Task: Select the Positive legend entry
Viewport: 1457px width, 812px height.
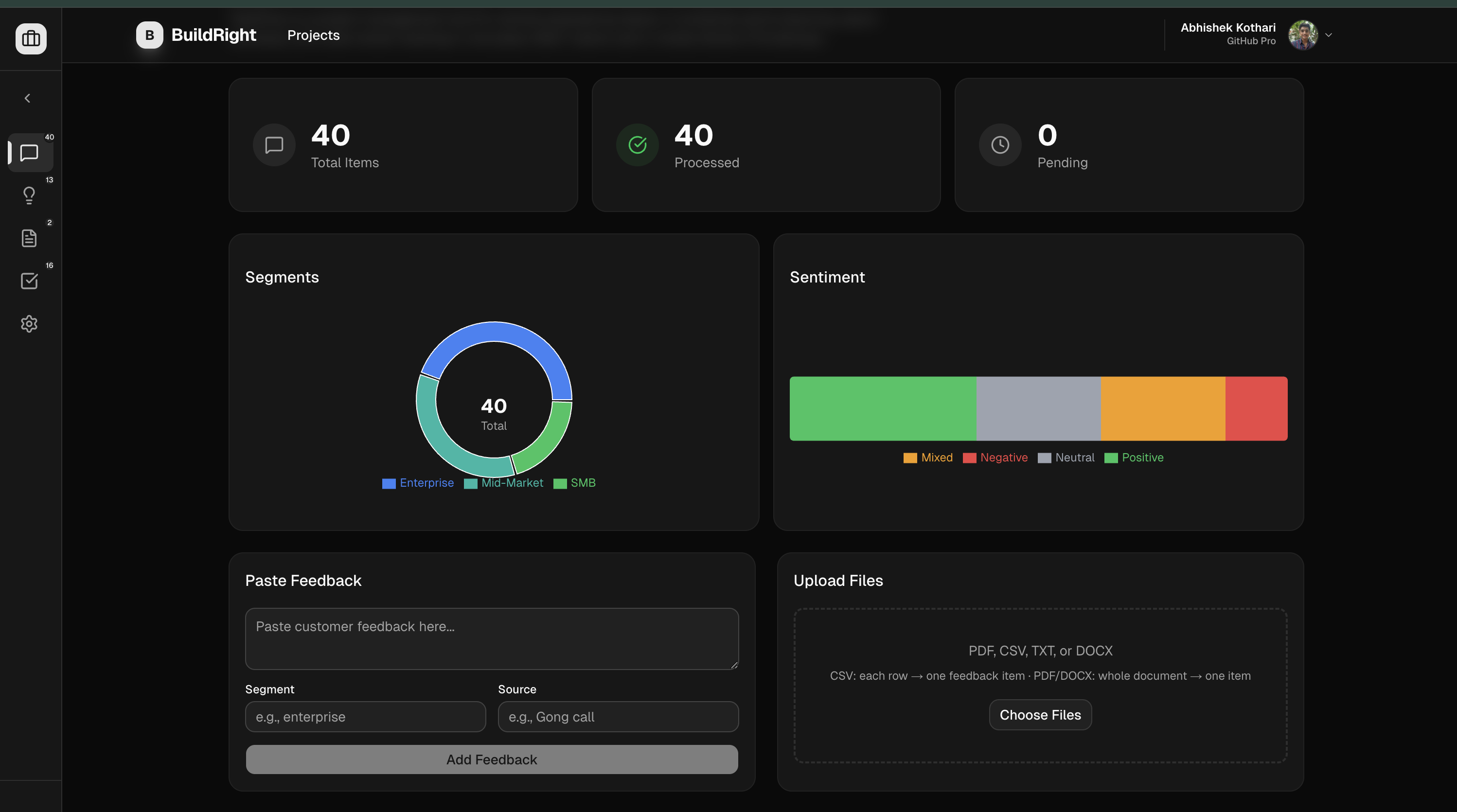Action: tap(1134, 458)
